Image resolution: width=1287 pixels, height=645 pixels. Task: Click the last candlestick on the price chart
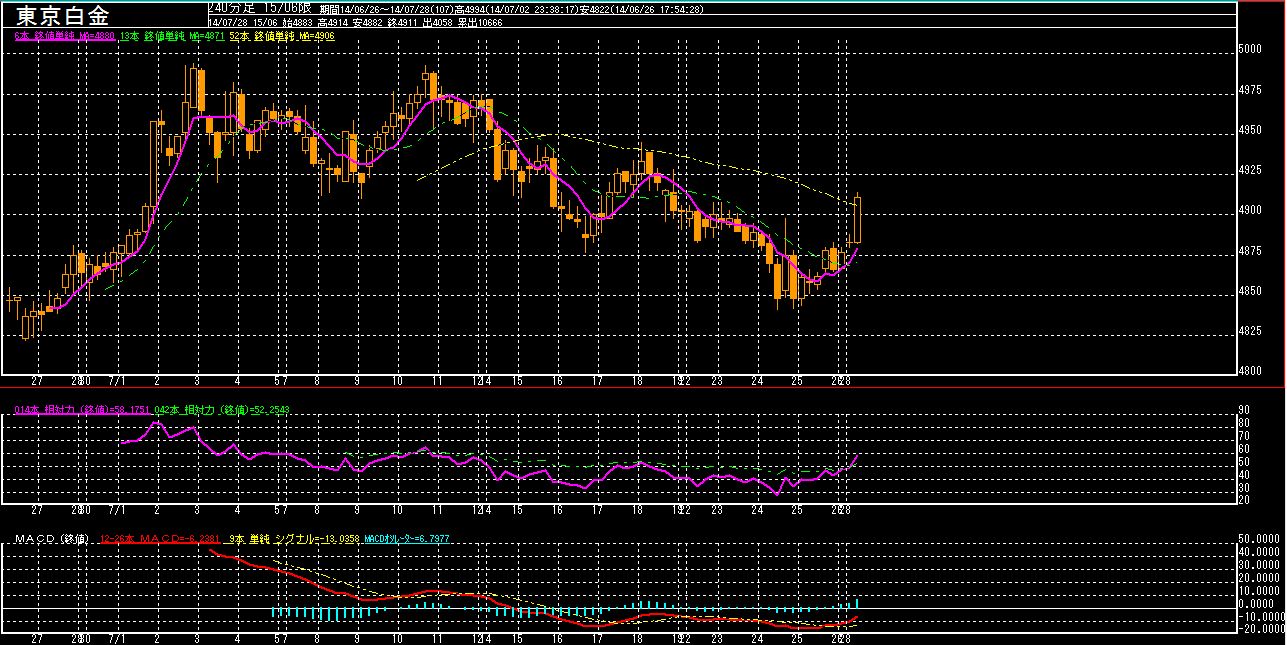tap(857, 218)
